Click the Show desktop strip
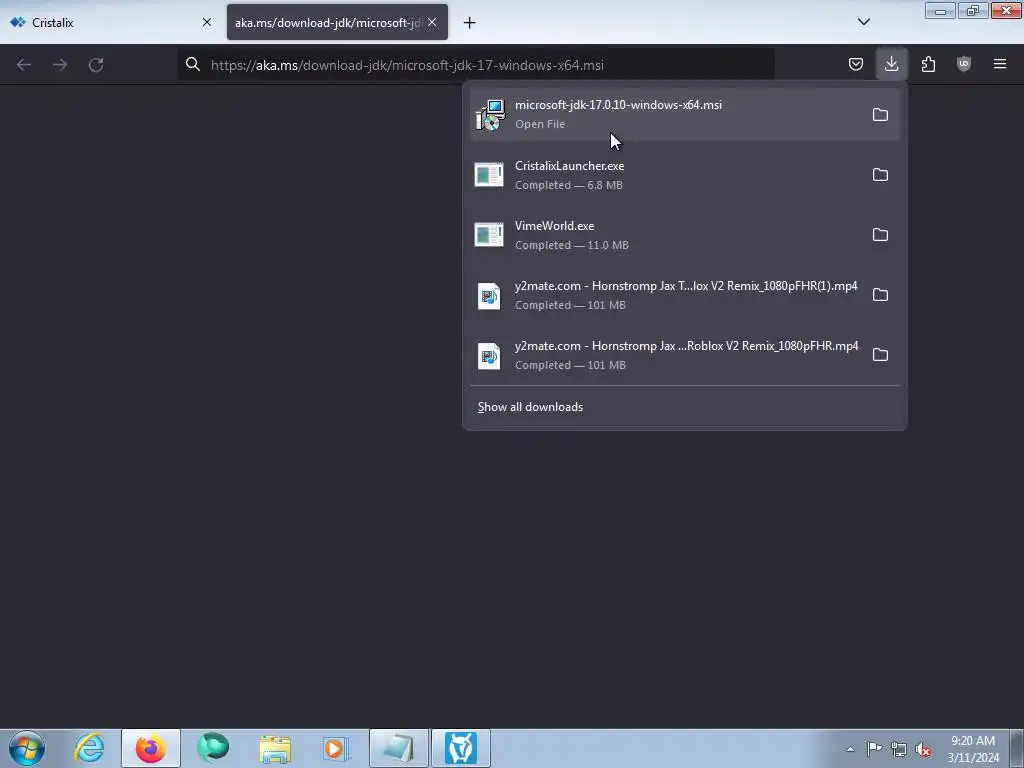The width and height of the screenshot is (1024, 768). 1017,748
